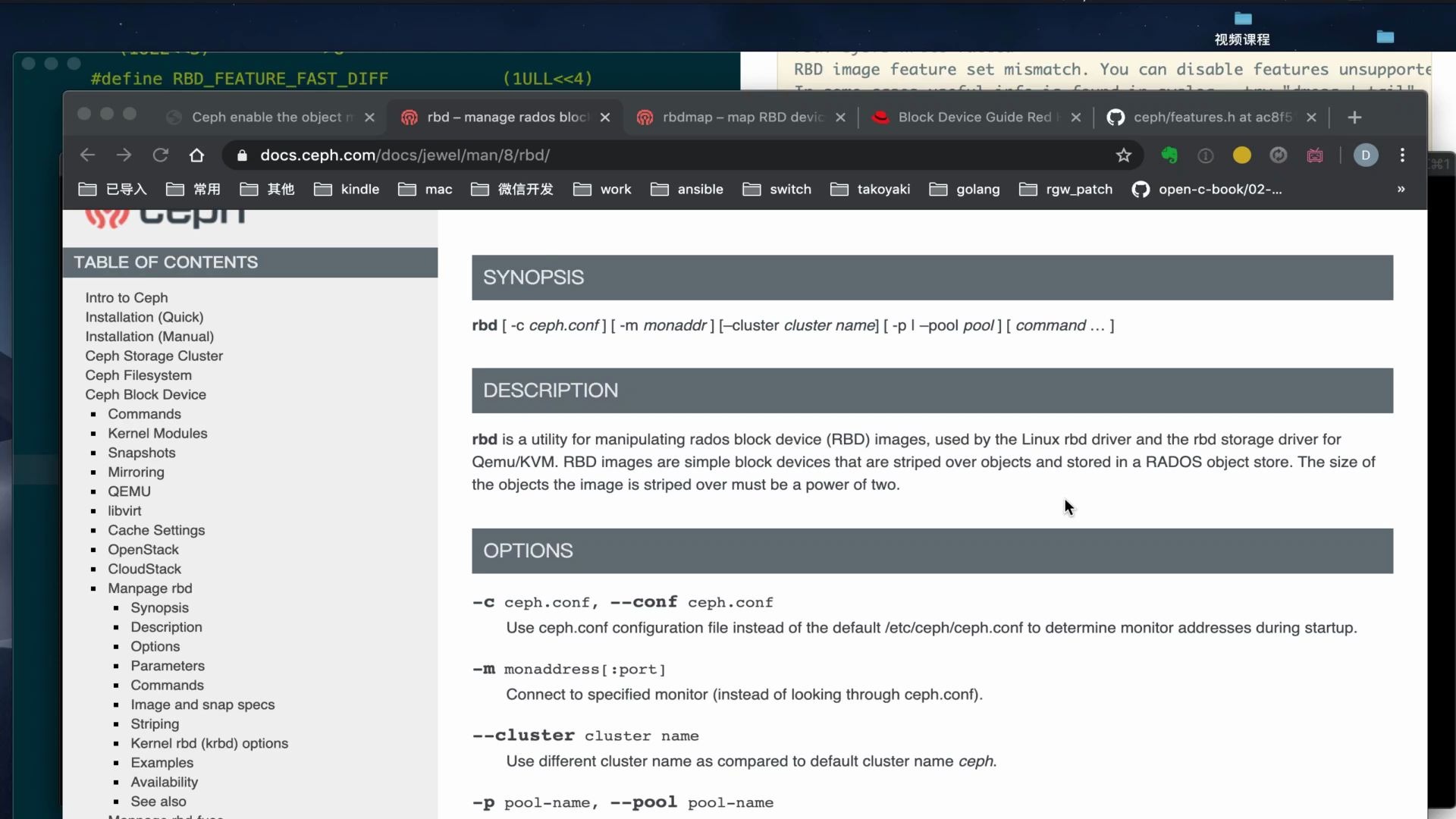Screen dimensions: 1456x819
Task: Jump to 'Striping' section link
Action: click(x=155, y=724)
